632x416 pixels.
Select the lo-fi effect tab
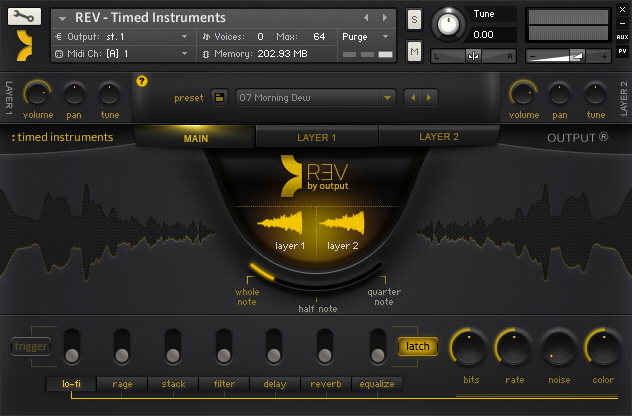click(x=71, y=384)
